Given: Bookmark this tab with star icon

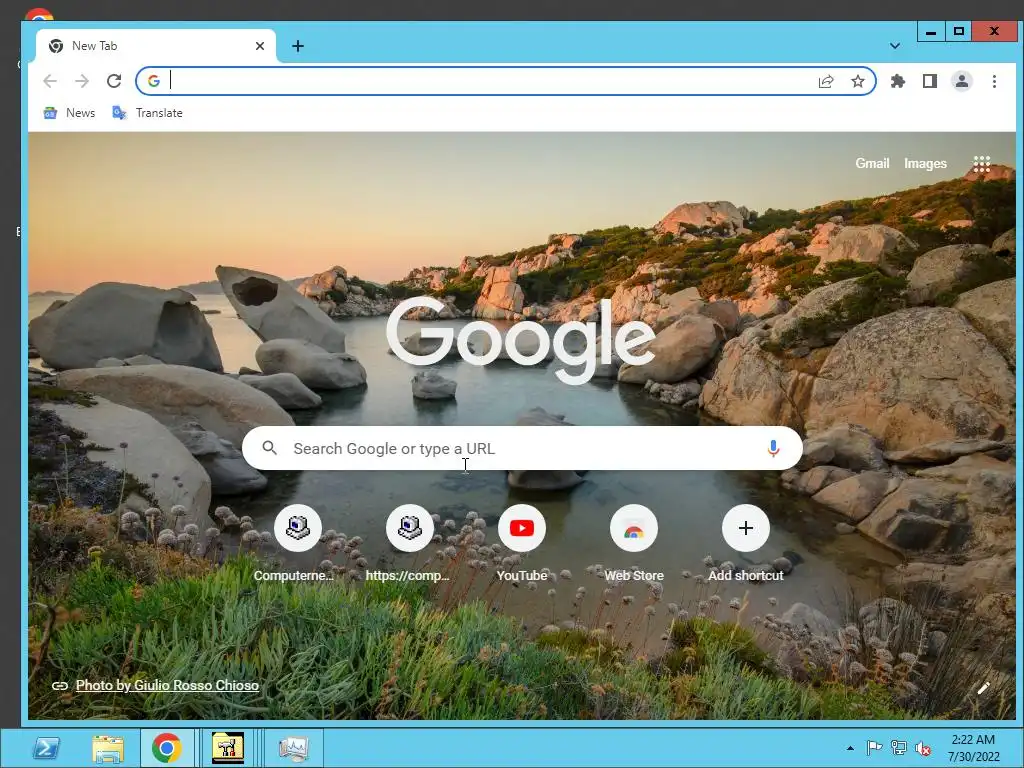Looking at the screenshot, I should 858,81.
